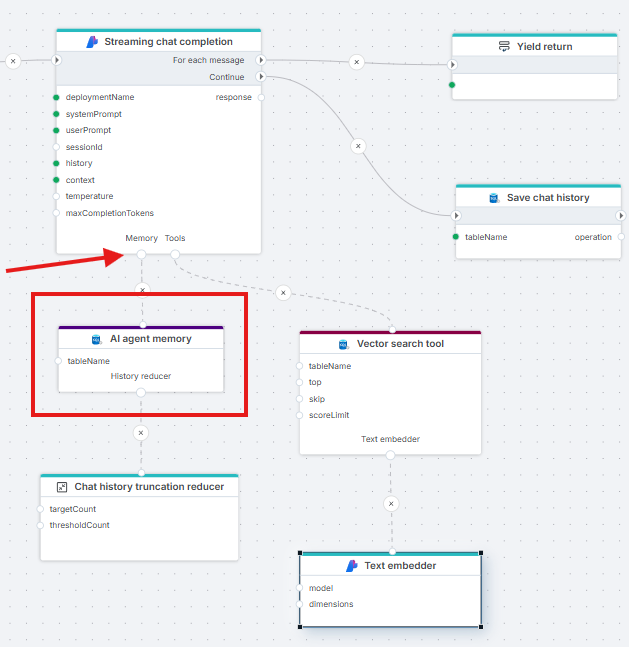Viewport: 629px width, 647px height.
Task: Select the AI agent memory node title
Action: pyautogui.click(x=151, y=339)
